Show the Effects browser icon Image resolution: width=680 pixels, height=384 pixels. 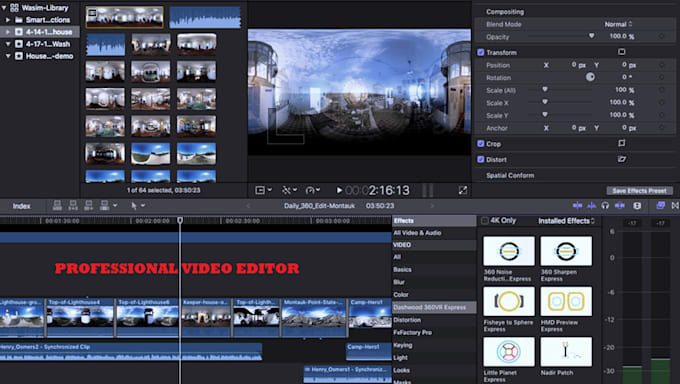pyautogui.click(x=660, y=206)
